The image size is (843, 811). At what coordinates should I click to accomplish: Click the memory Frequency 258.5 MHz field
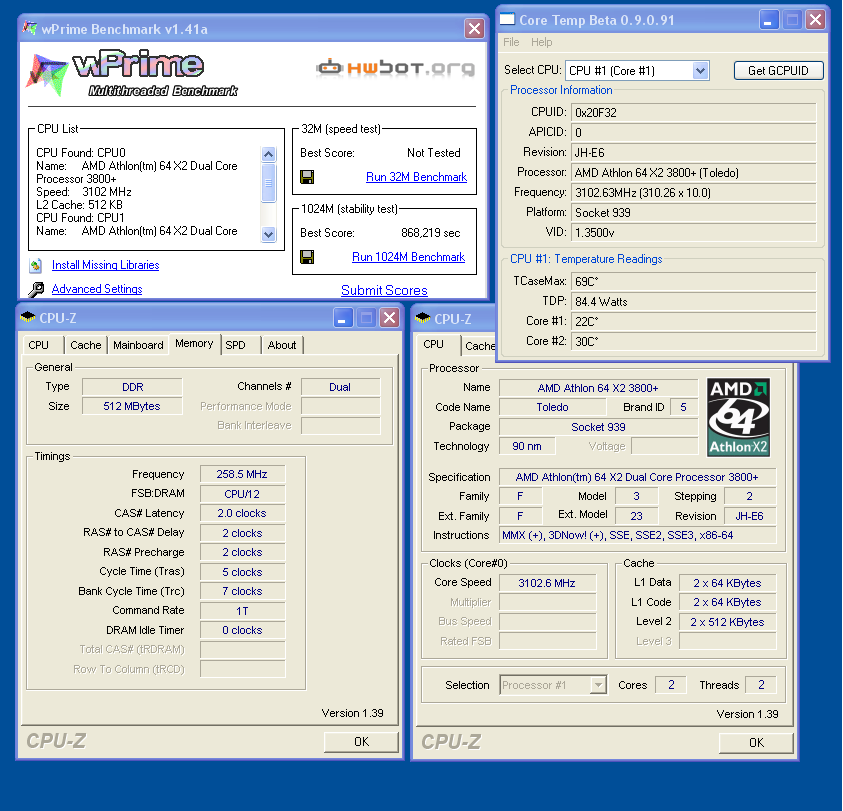(242, 474)
